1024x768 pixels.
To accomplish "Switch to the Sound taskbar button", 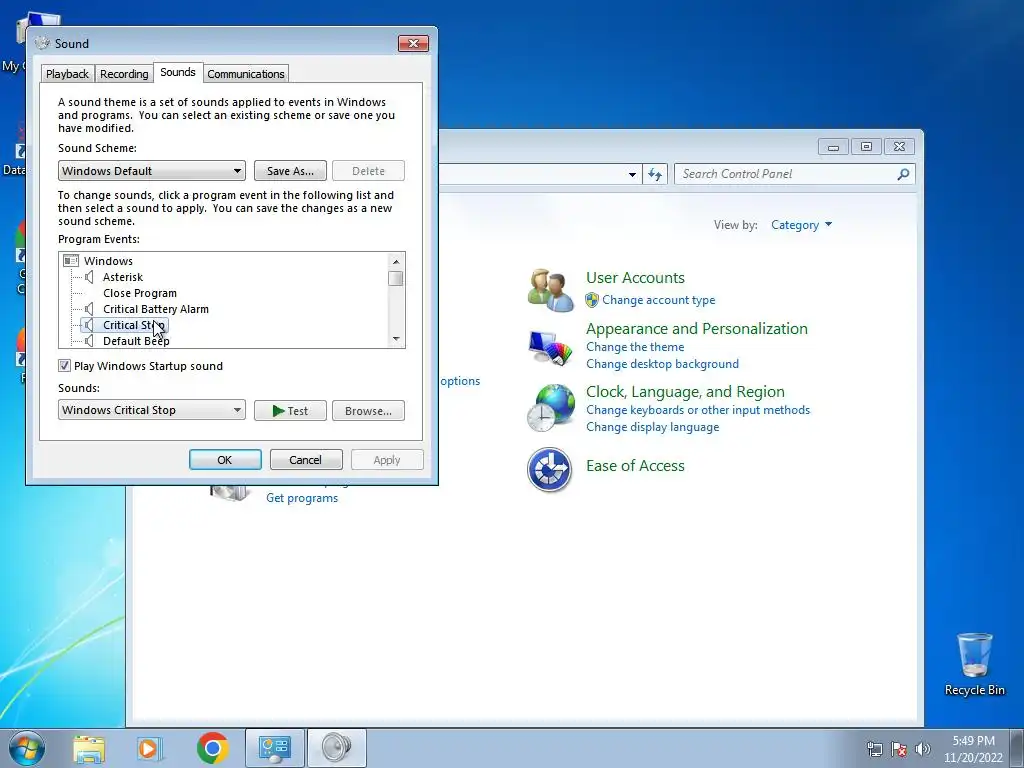I will 336,748.
